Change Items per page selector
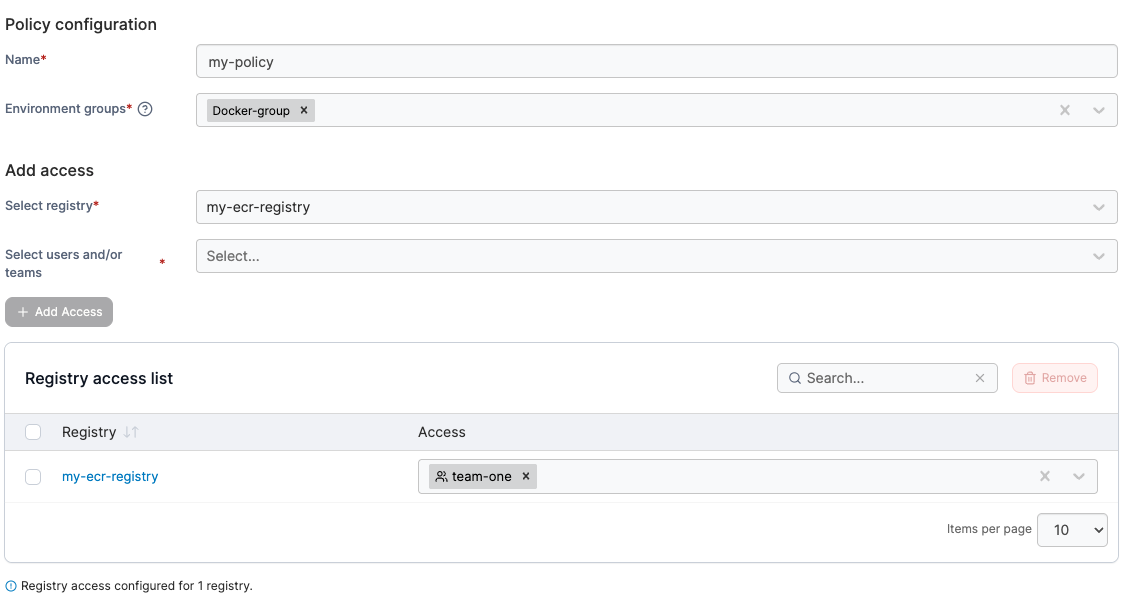Screen dimensions: 1126x605 (x=1072, y=530)
